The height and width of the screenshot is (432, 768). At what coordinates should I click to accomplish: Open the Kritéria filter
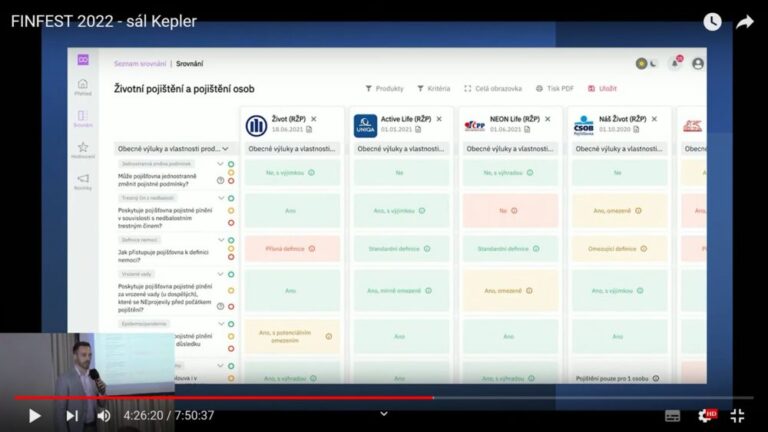click(x=433, y=89)
